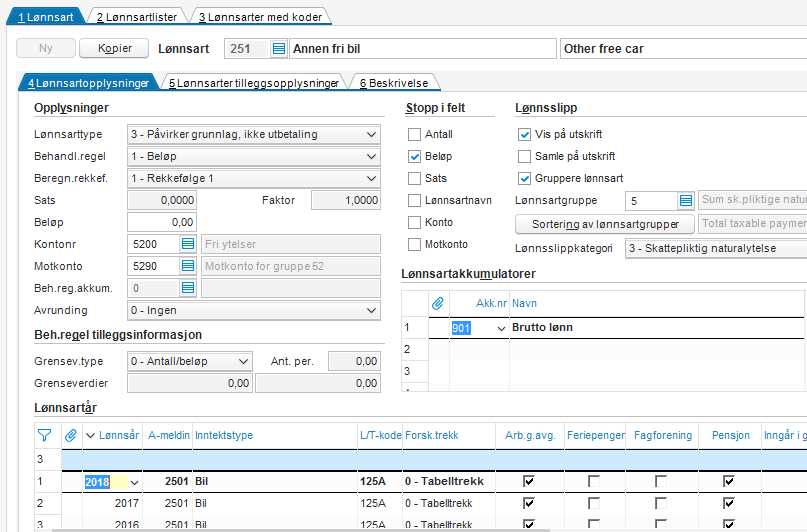This screenshot has height=532, width=807.
Task: Expand dropdown arrow beside Akk.nr 901
Action: tap(501, 328)
